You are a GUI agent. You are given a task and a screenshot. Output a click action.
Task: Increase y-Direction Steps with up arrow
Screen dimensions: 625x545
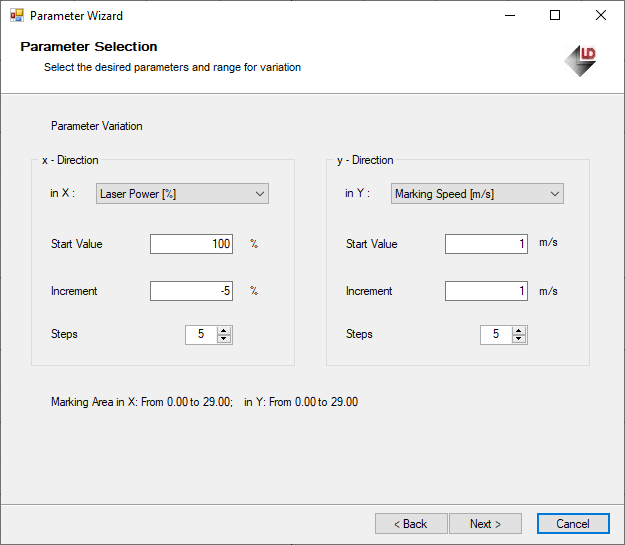519,330
